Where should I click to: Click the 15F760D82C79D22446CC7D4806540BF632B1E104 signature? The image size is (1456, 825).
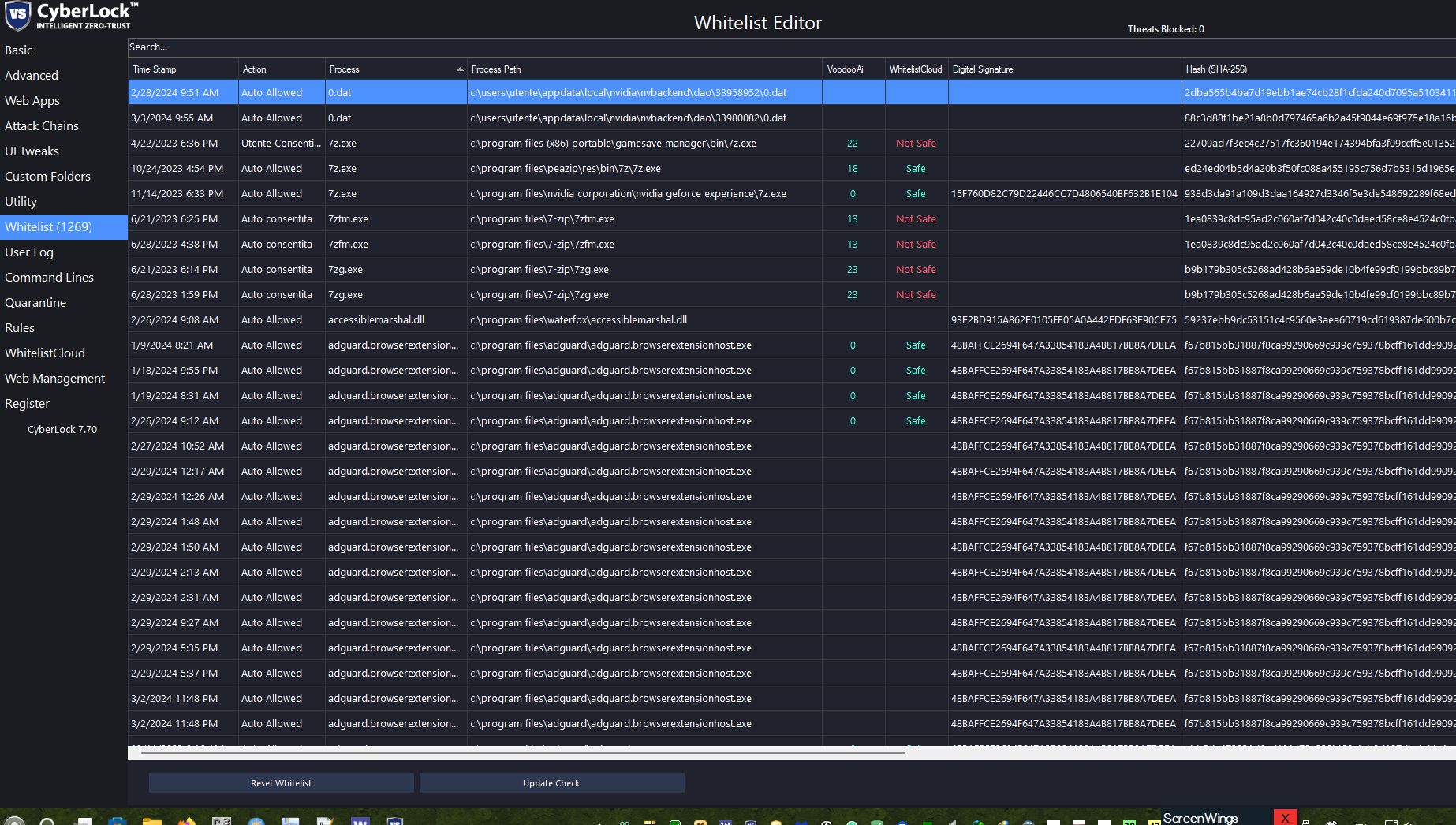(x=1064, y=193)
